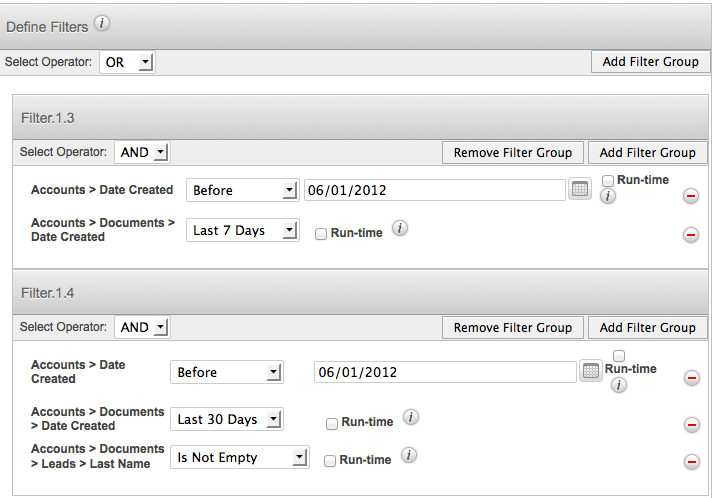Remove the Filter.1.3 Accounts Date Created Before filter
This screenshot has width=715, height=498.
point(691,196)
